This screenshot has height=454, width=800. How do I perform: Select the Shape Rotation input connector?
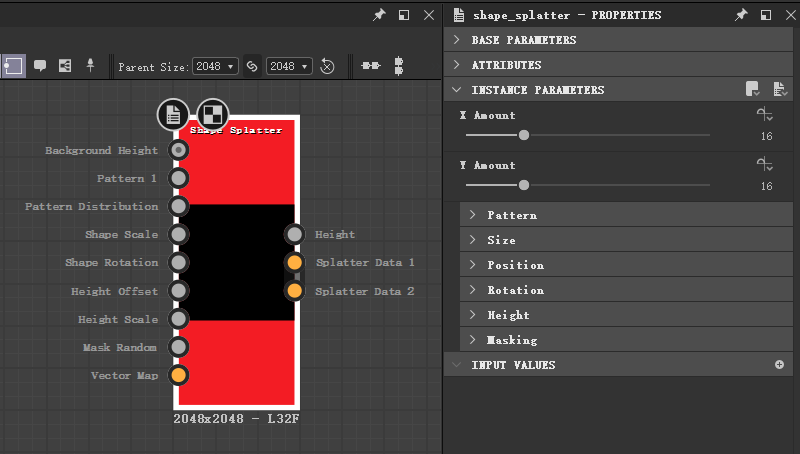coord(179,262)
